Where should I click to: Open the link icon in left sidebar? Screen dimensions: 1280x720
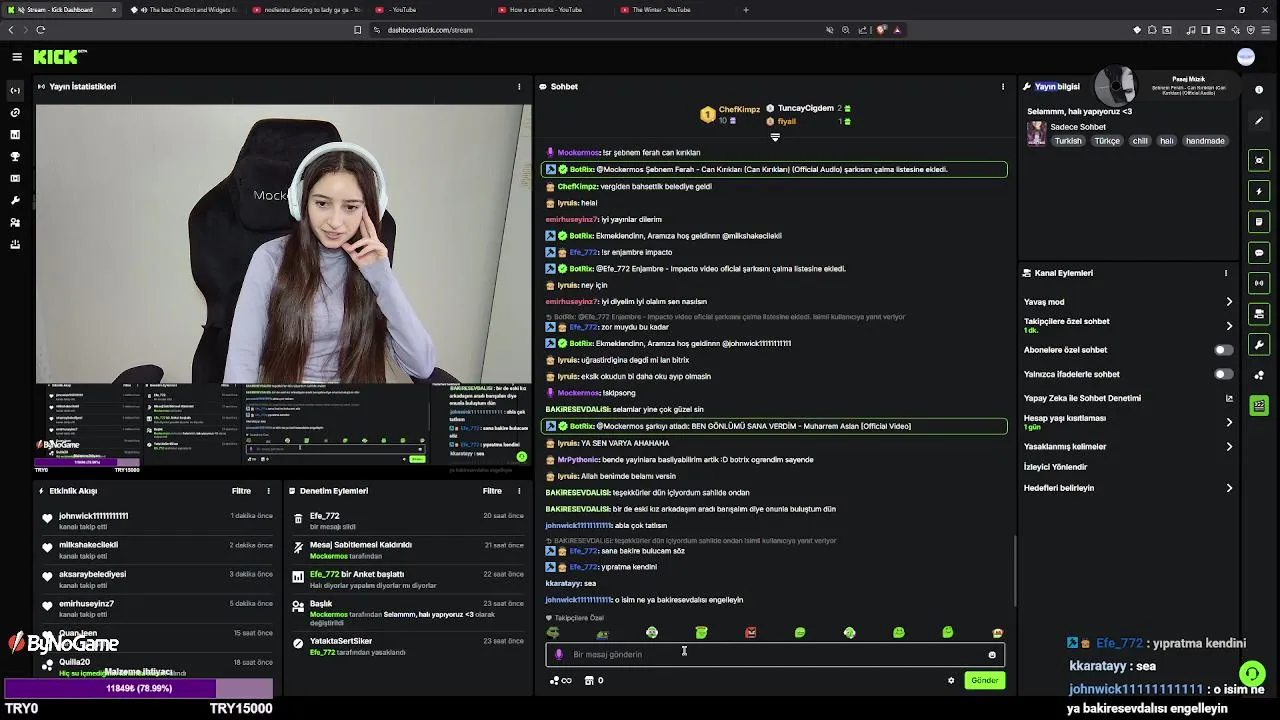coord(15,112)
